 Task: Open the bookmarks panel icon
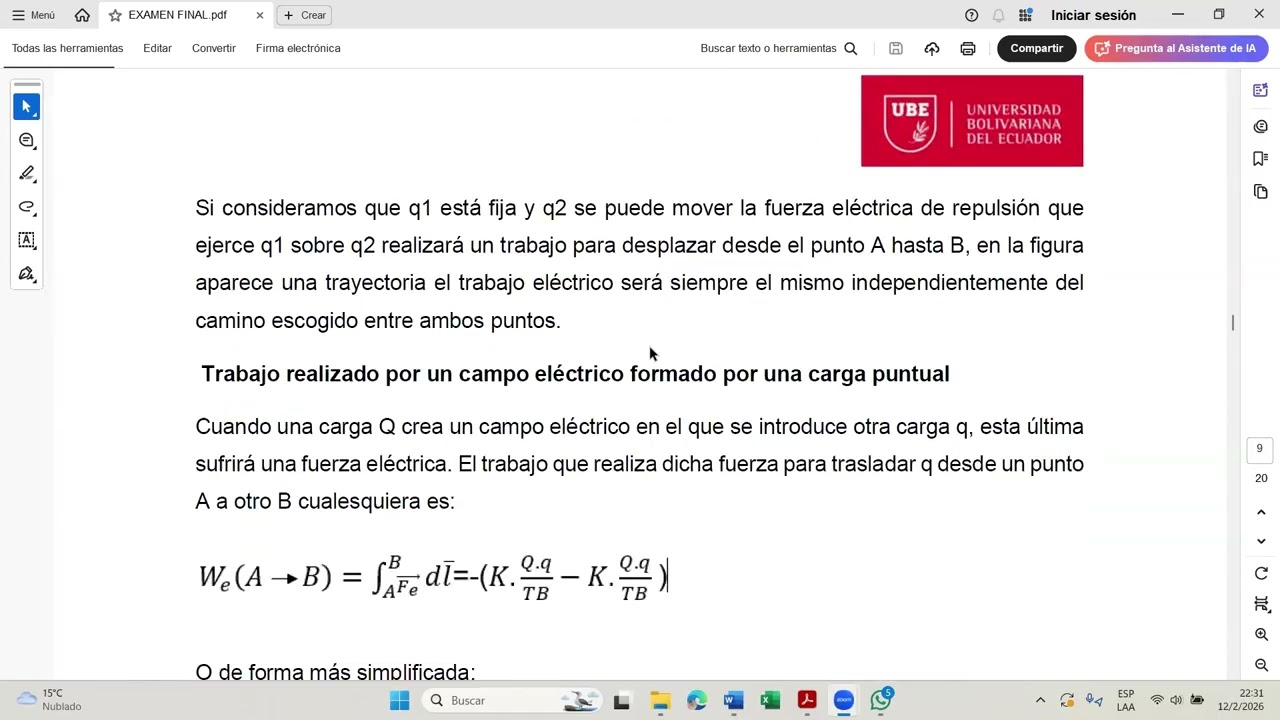point(1260,158)
